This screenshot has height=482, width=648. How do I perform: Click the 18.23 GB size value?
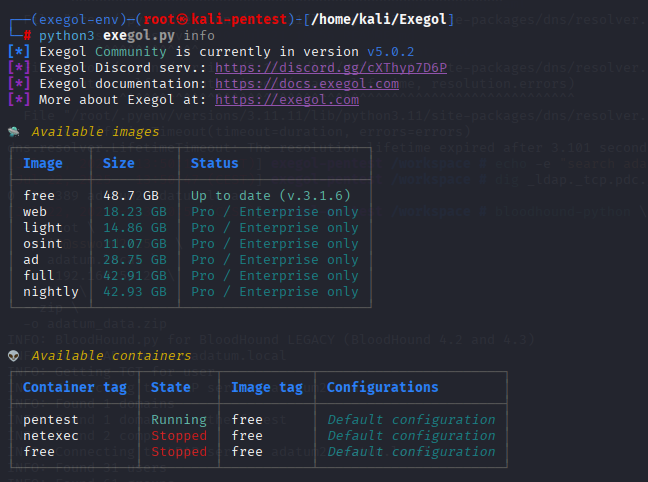click(135, 212)
